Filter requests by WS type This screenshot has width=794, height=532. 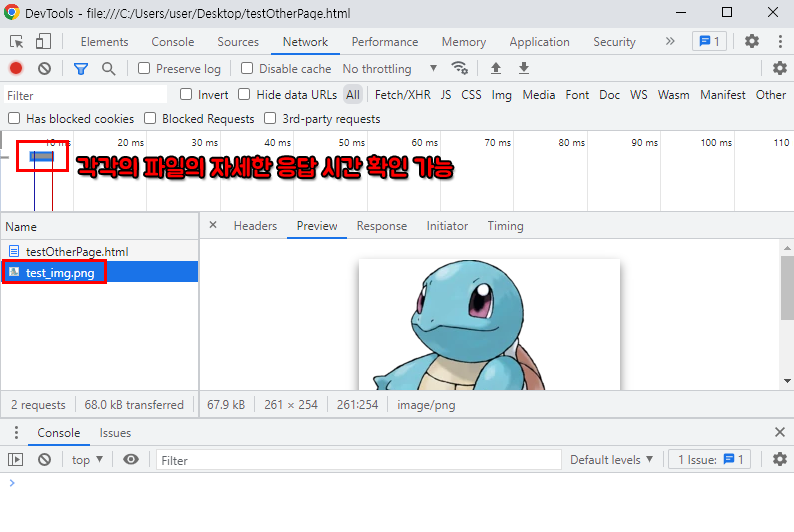click(x=639, y=95)
